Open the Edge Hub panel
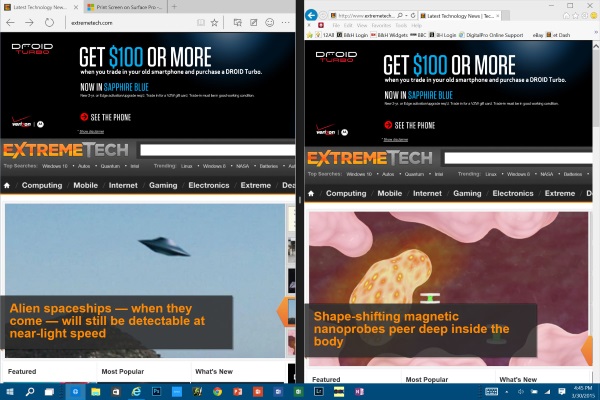This screenshot has width=600, height=400. 238,23
